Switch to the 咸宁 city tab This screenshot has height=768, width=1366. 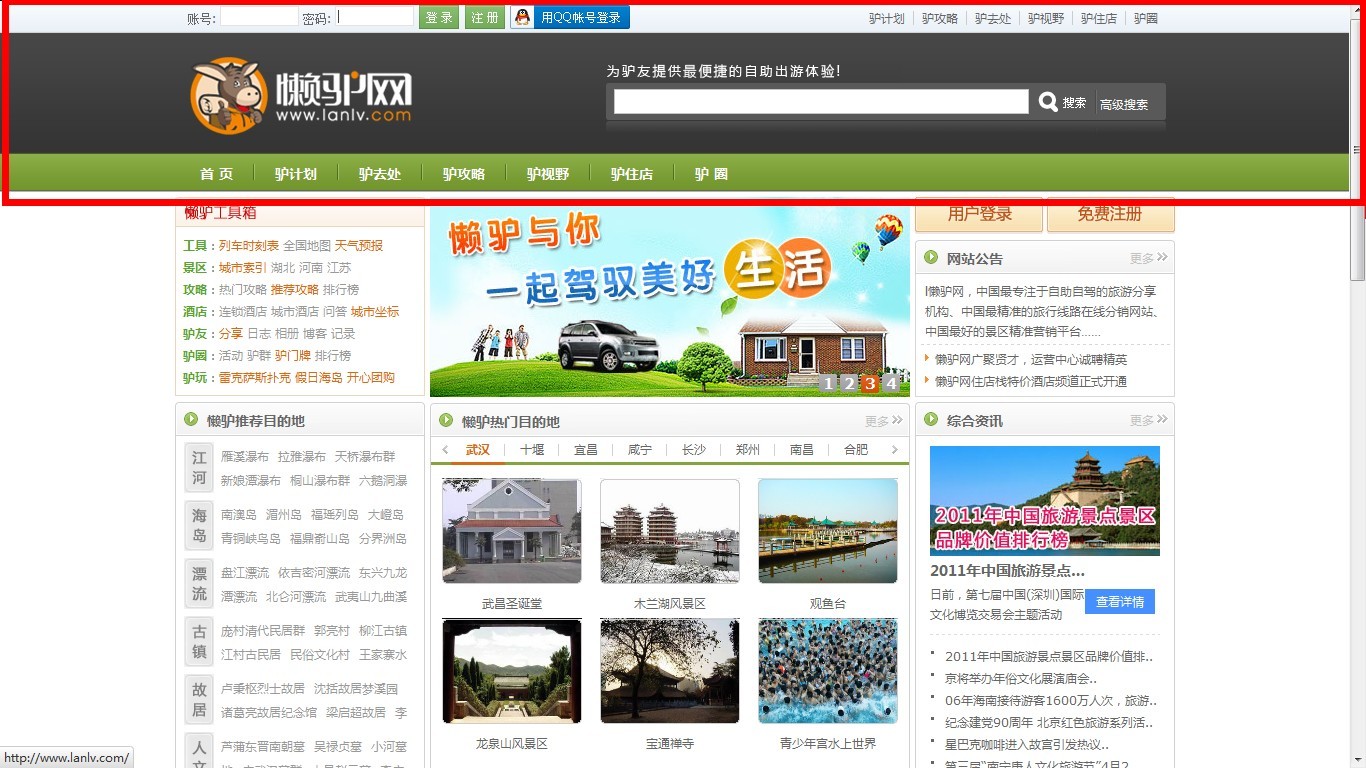tap(640, 450)
